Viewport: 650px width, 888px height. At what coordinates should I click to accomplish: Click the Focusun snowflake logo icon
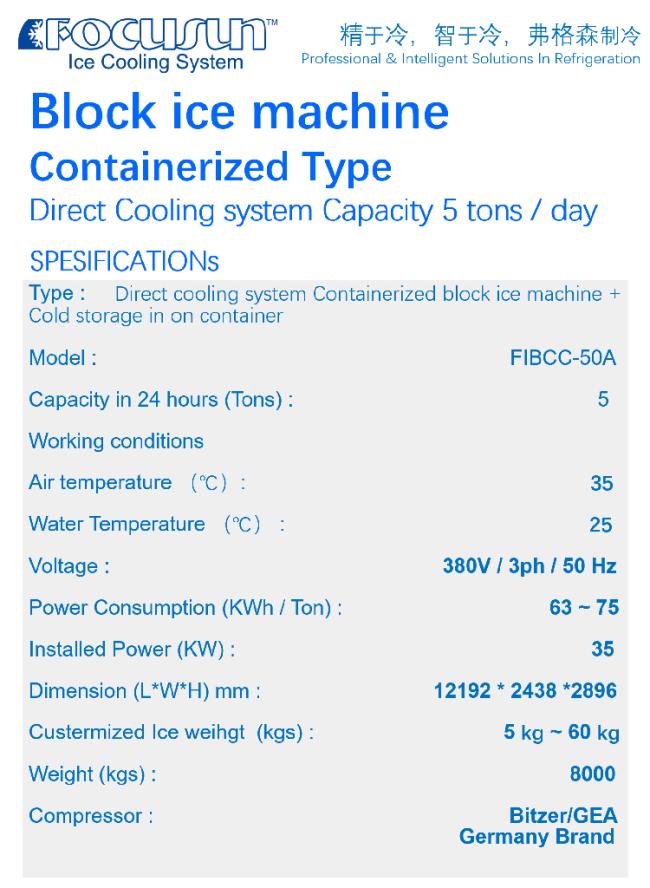point(30,40)
